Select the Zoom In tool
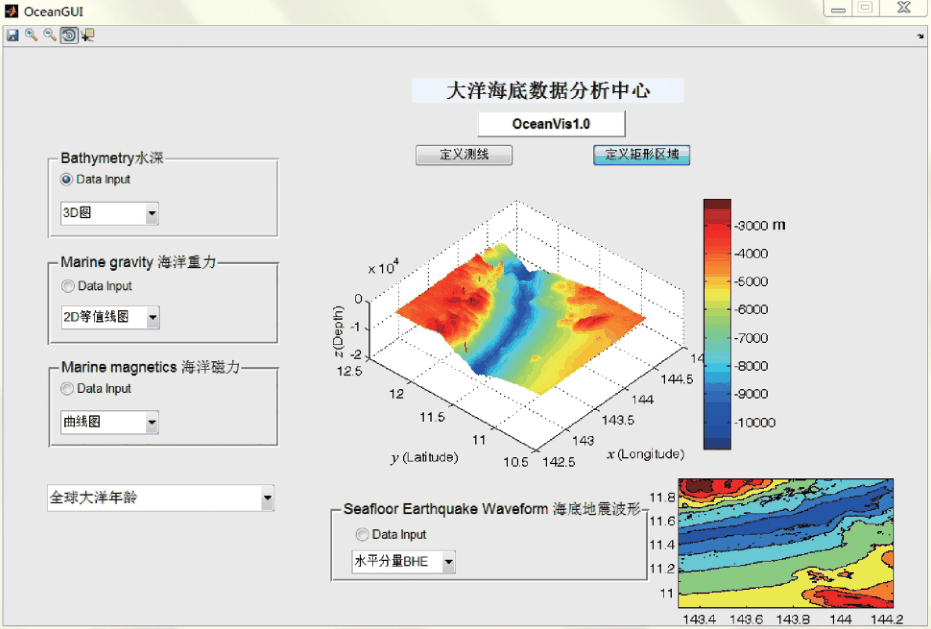 [29, 34]
